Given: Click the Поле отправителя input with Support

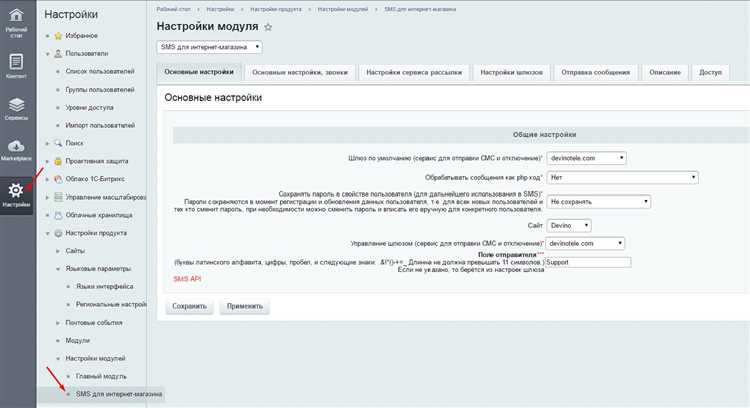Looking at the screenshot, I should 588,262.
